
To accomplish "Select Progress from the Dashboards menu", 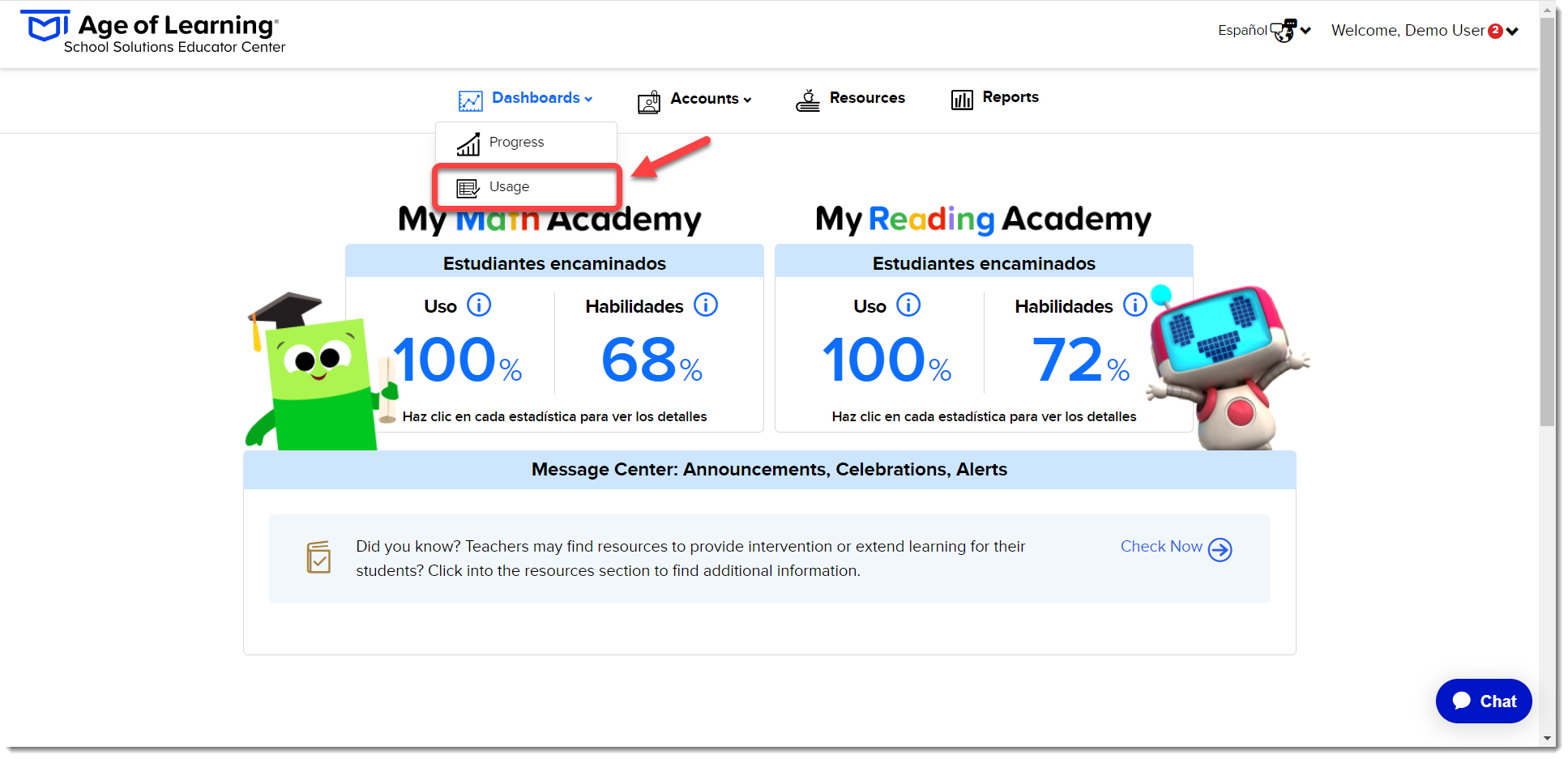I will pos(526,143).
